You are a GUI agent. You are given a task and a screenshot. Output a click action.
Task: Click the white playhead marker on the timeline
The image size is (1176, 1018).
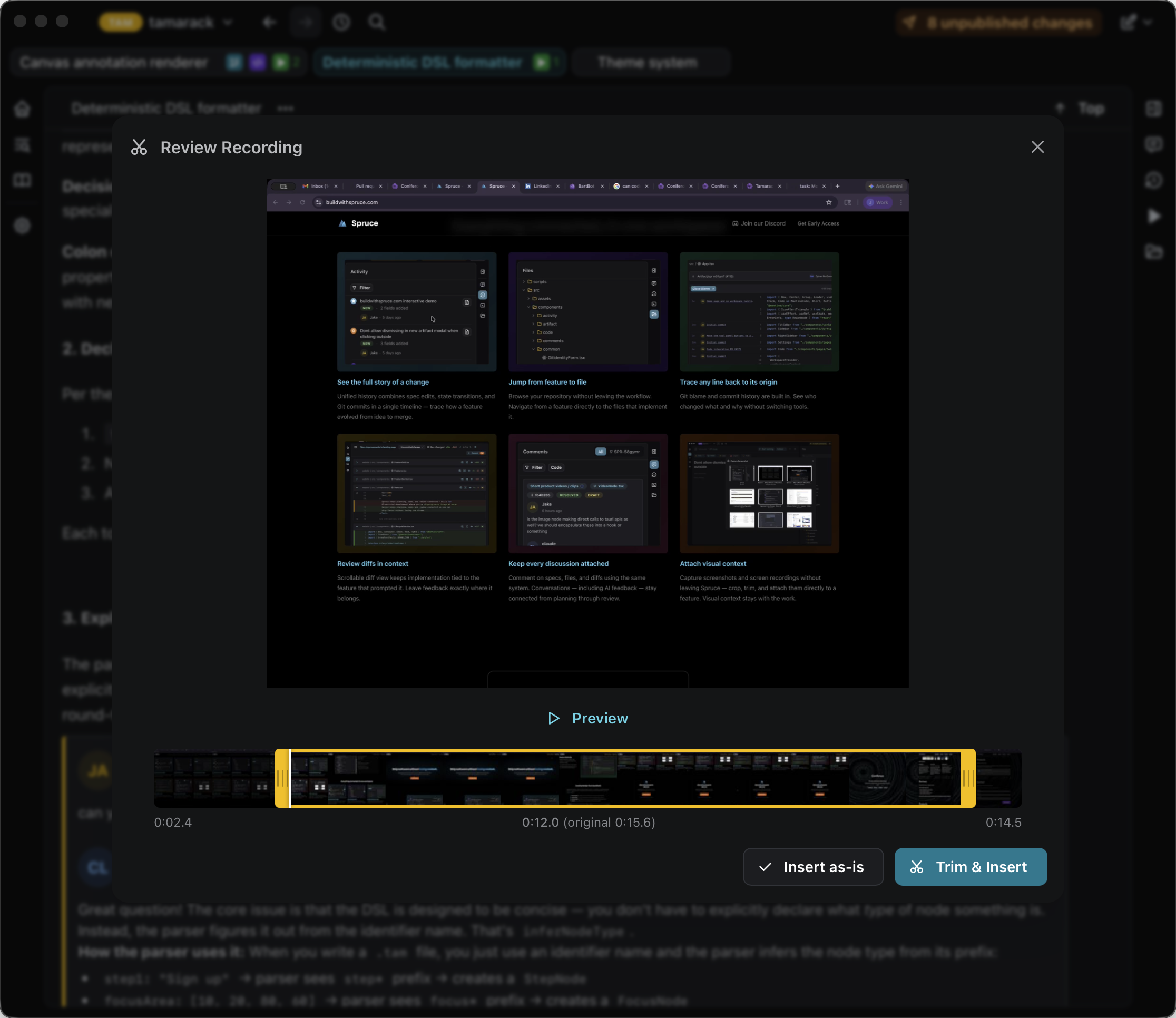point(290,778)
